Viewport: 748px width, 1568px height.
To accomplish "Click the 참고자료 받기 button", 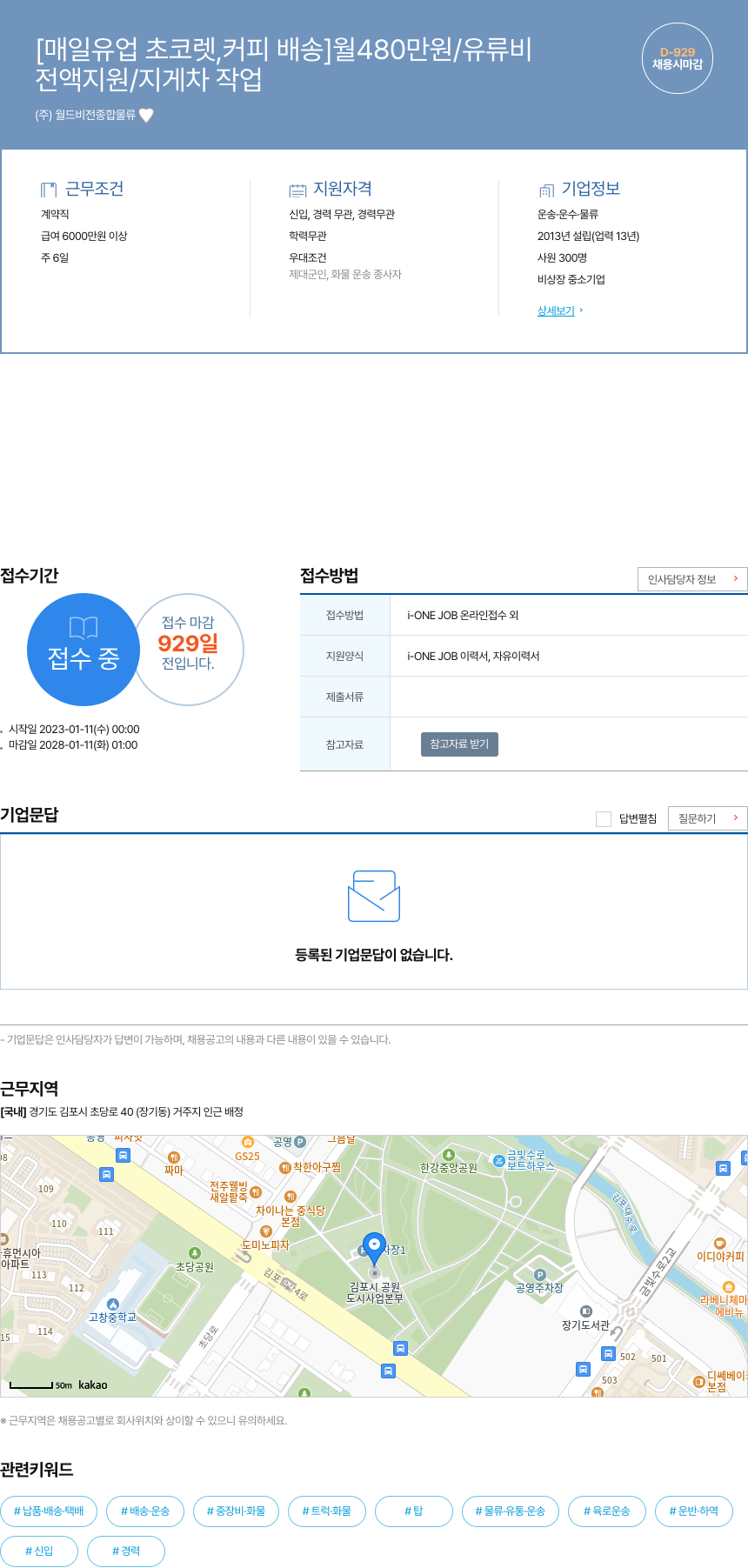I will (459, 744).
